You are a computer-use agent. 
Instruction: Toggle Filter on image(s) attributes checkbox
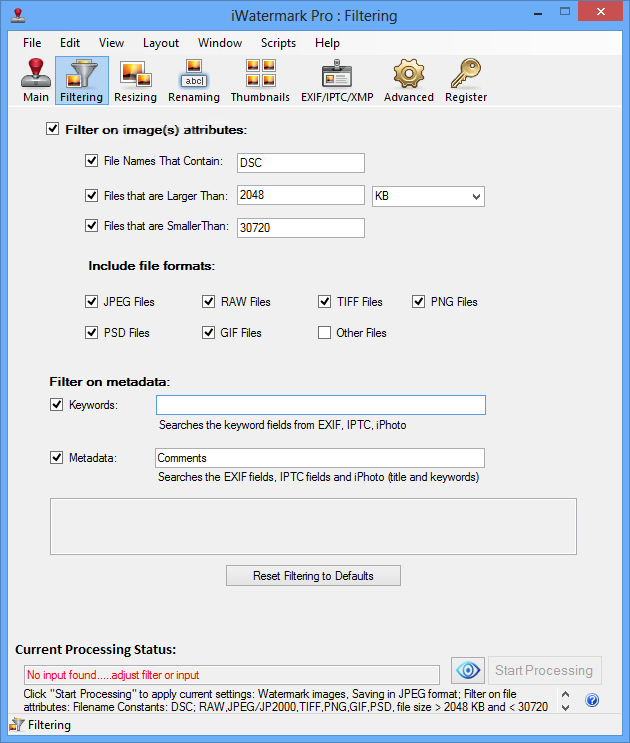tap(52, 129)
